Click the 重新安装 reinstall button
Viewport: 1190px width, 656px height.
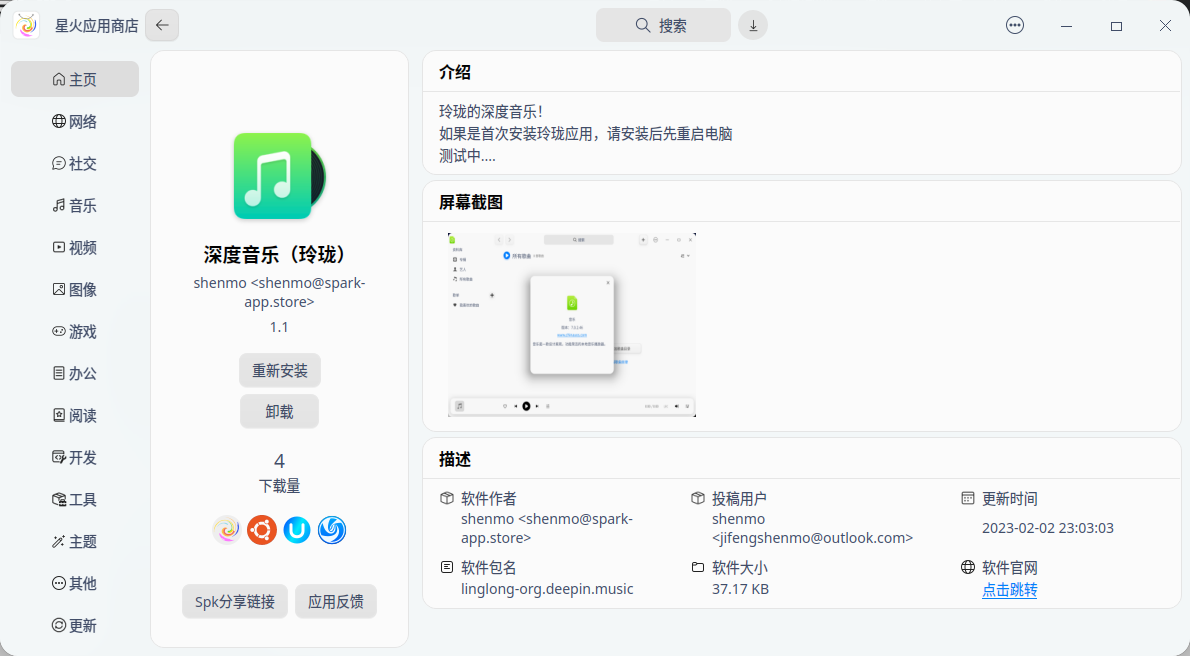point(280,371)
